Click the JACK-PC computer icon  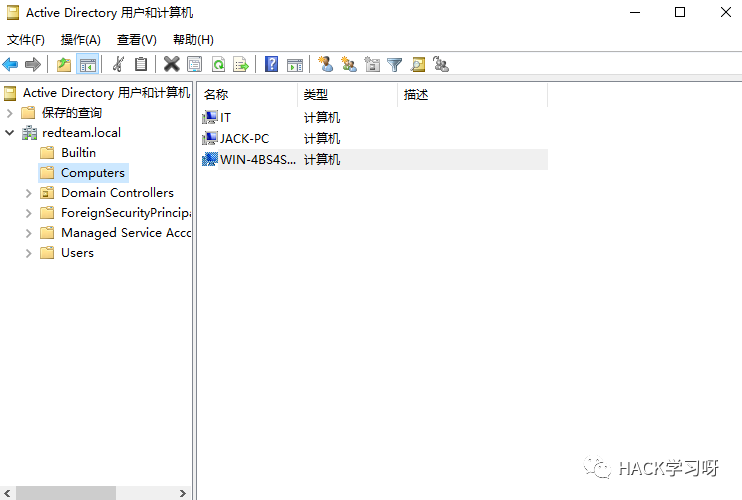[x=209, y=138]
